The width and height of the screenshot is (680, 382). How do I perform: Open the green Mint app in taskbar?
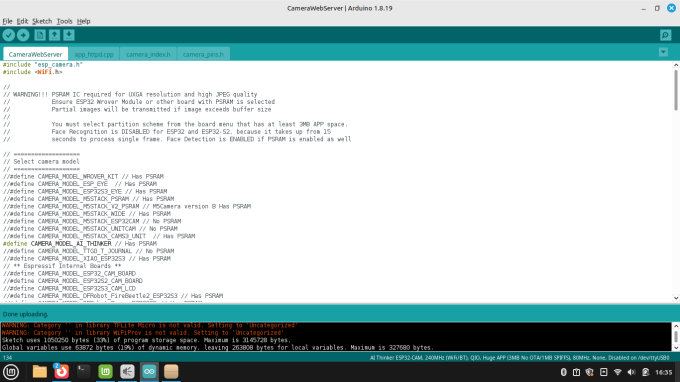[105, 372]
